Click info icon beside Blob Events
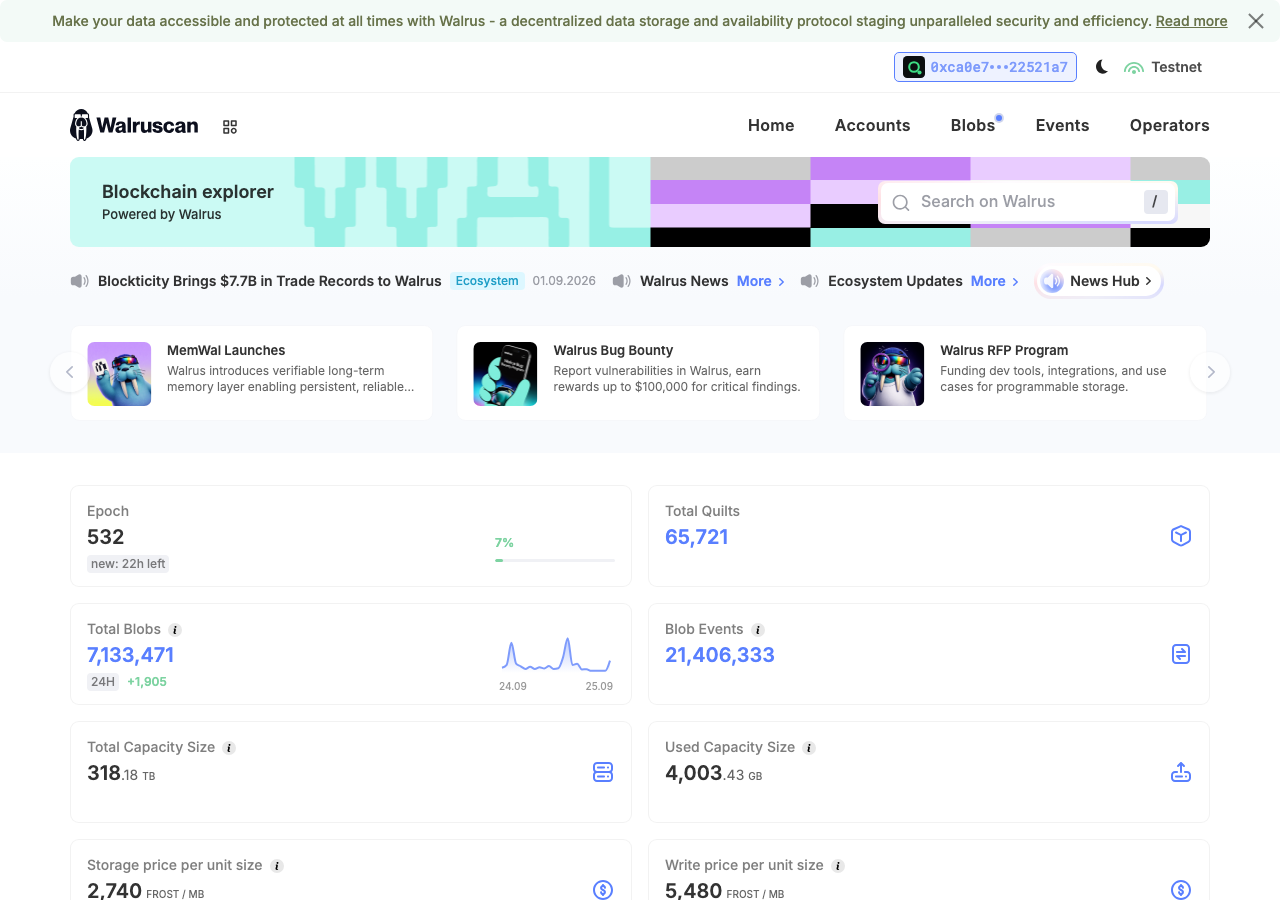 pos(758,630)
